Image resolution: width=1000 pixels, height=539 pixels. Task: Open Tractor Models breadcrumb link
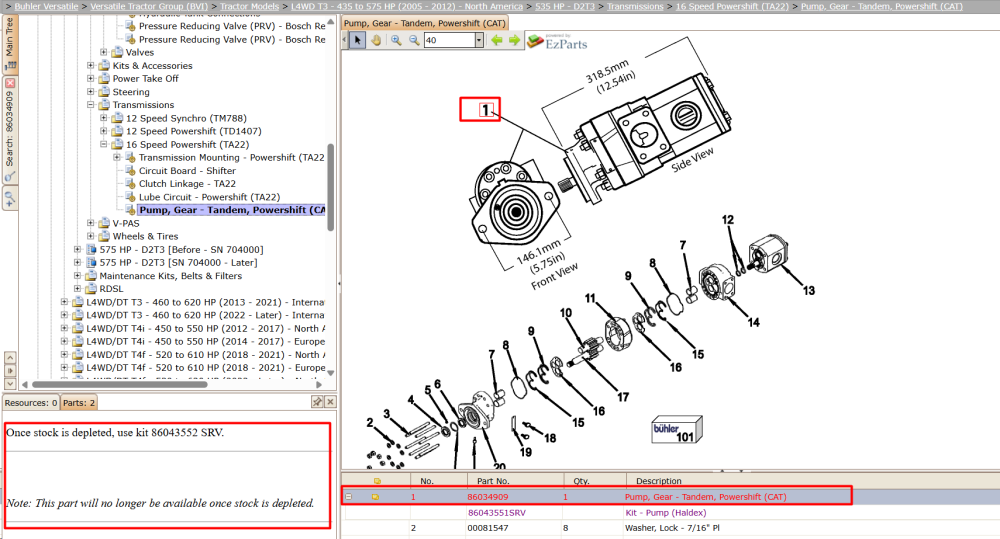click(249, 6)
